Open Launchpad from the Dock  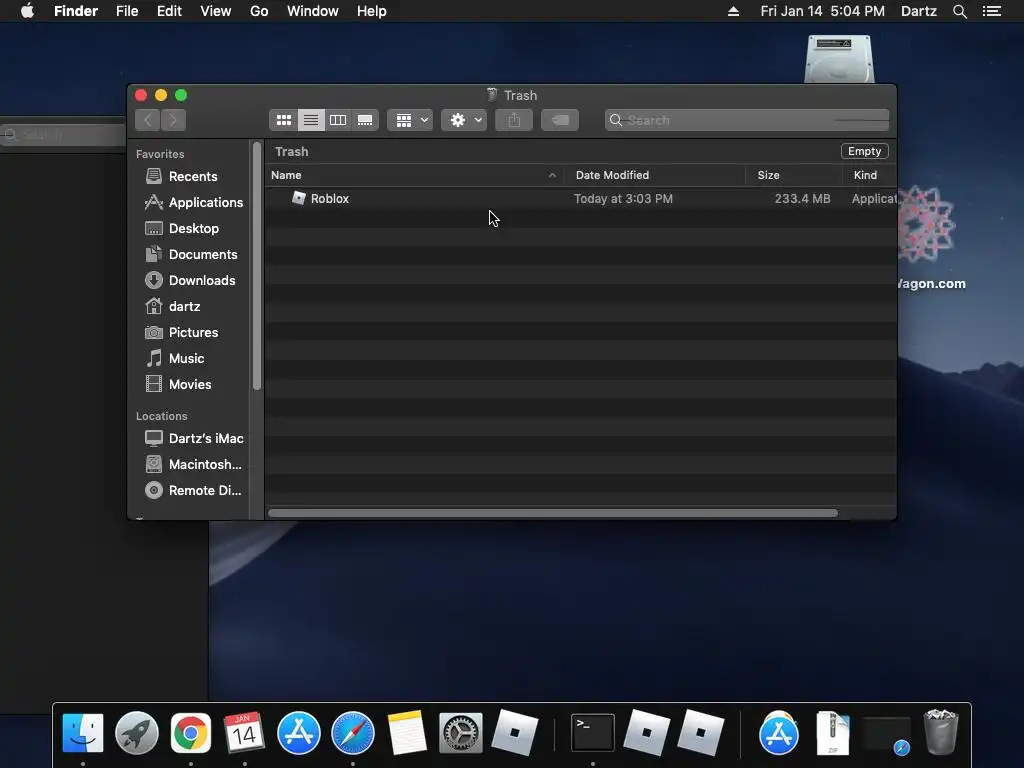(136, 733)
